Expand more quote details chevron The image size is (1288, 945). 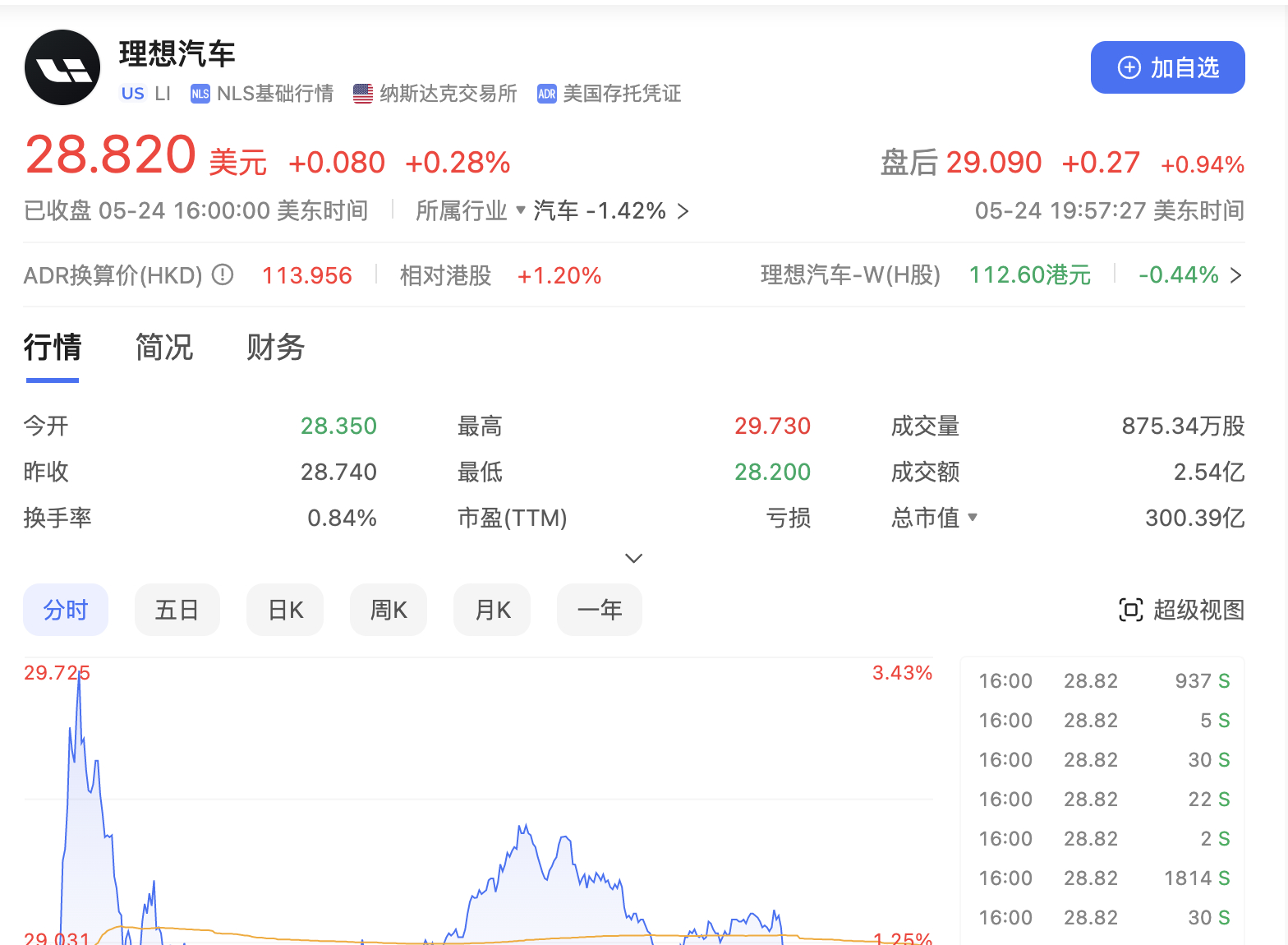(x=633, y=558)
